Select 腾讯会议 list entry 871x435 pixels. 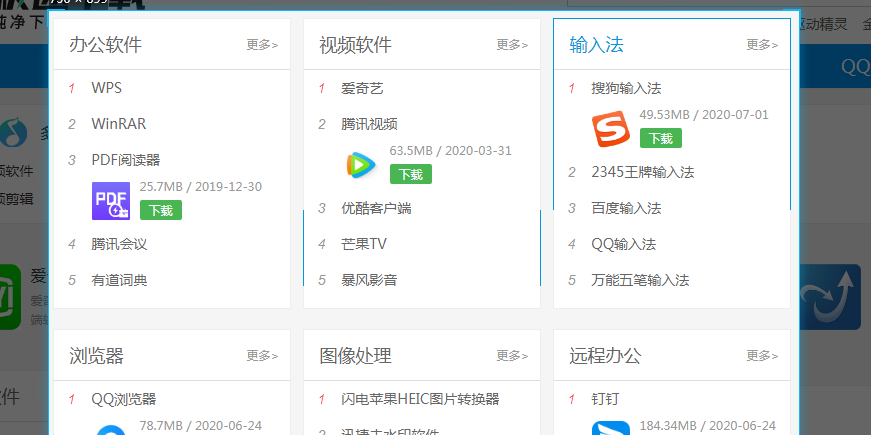click(119, 244)
